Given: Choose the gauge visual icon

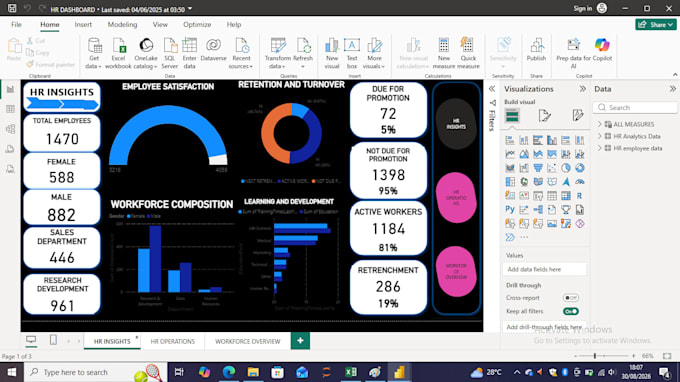Looking at the screenshot, I should coord(580,182).
